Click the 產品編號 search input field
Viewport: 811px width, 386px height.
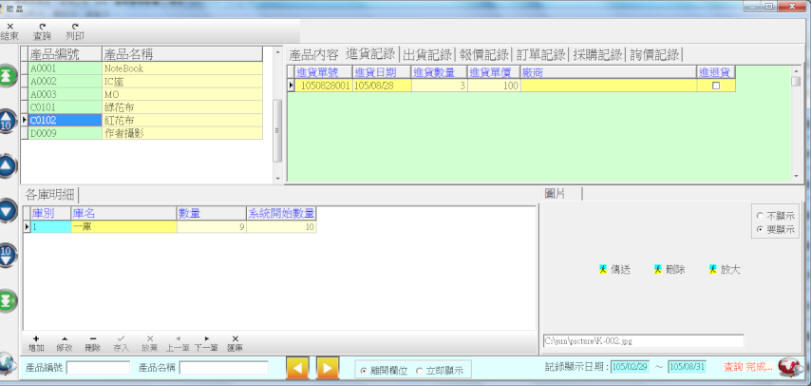point(98,368)
